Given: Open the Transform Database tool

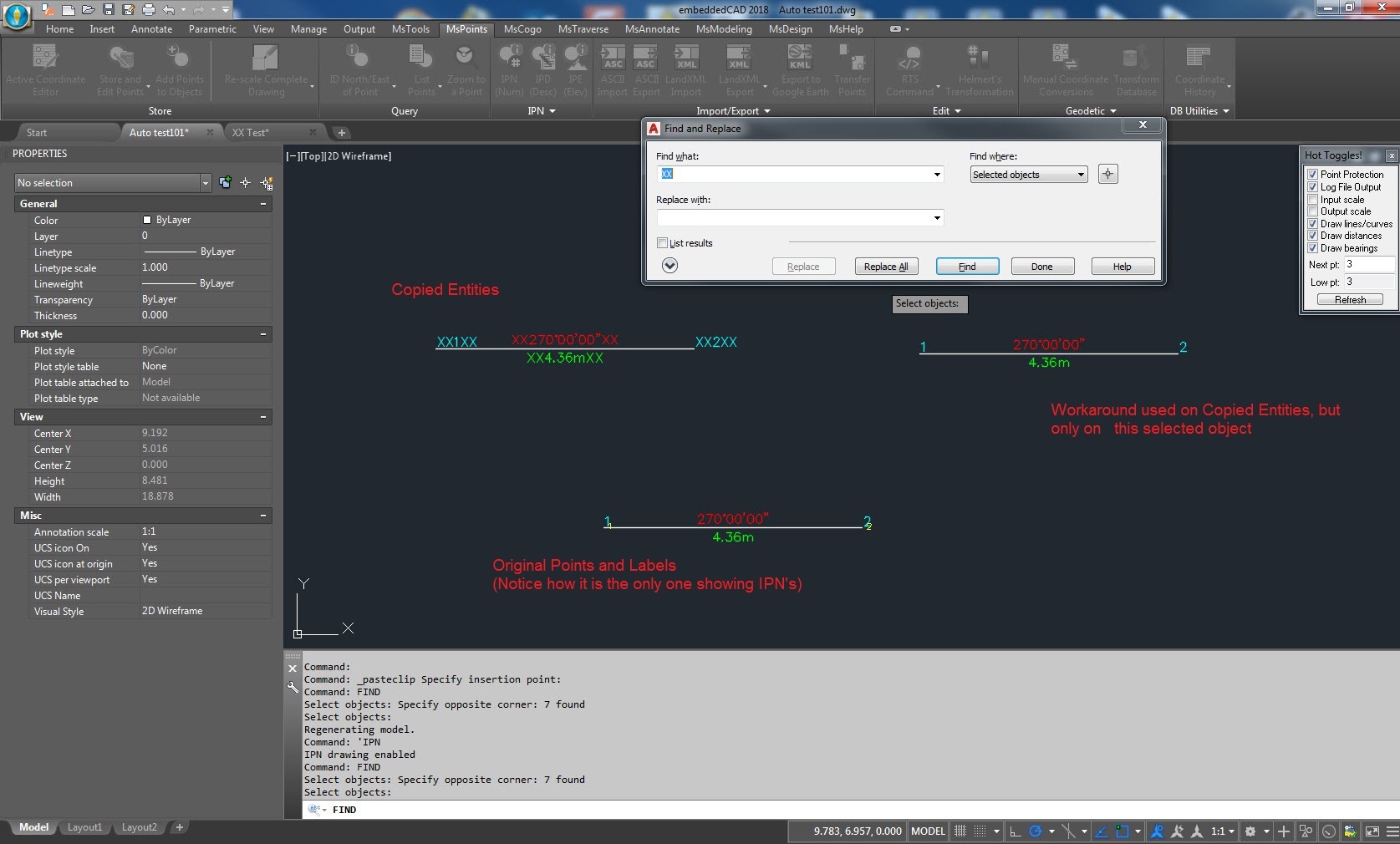Looking at the screenshot, I should click(x=1136, y=58).
